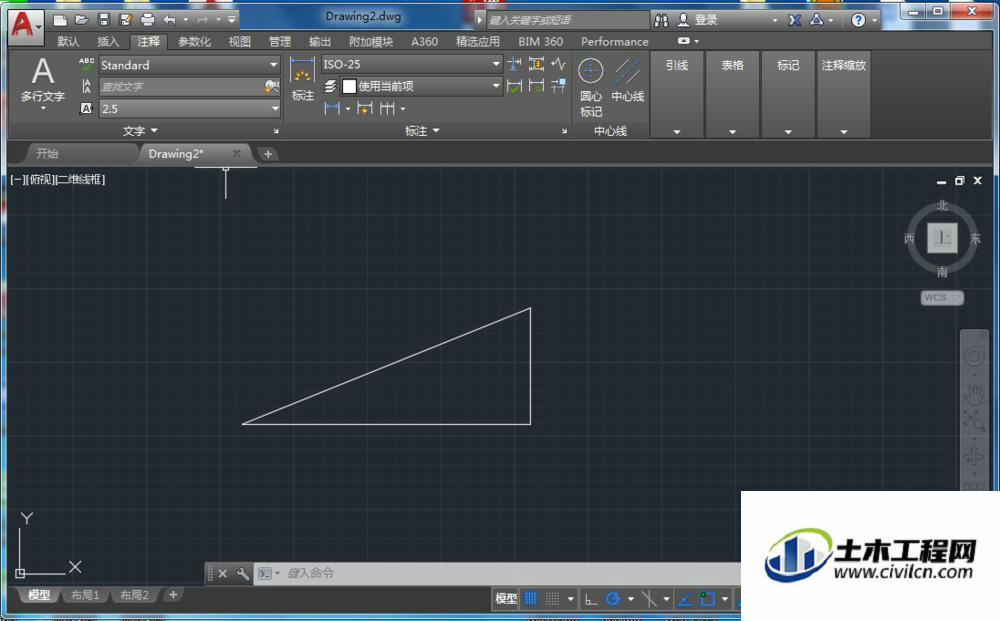Toggle snap mode dots icon in status bar

pos(552,599)
